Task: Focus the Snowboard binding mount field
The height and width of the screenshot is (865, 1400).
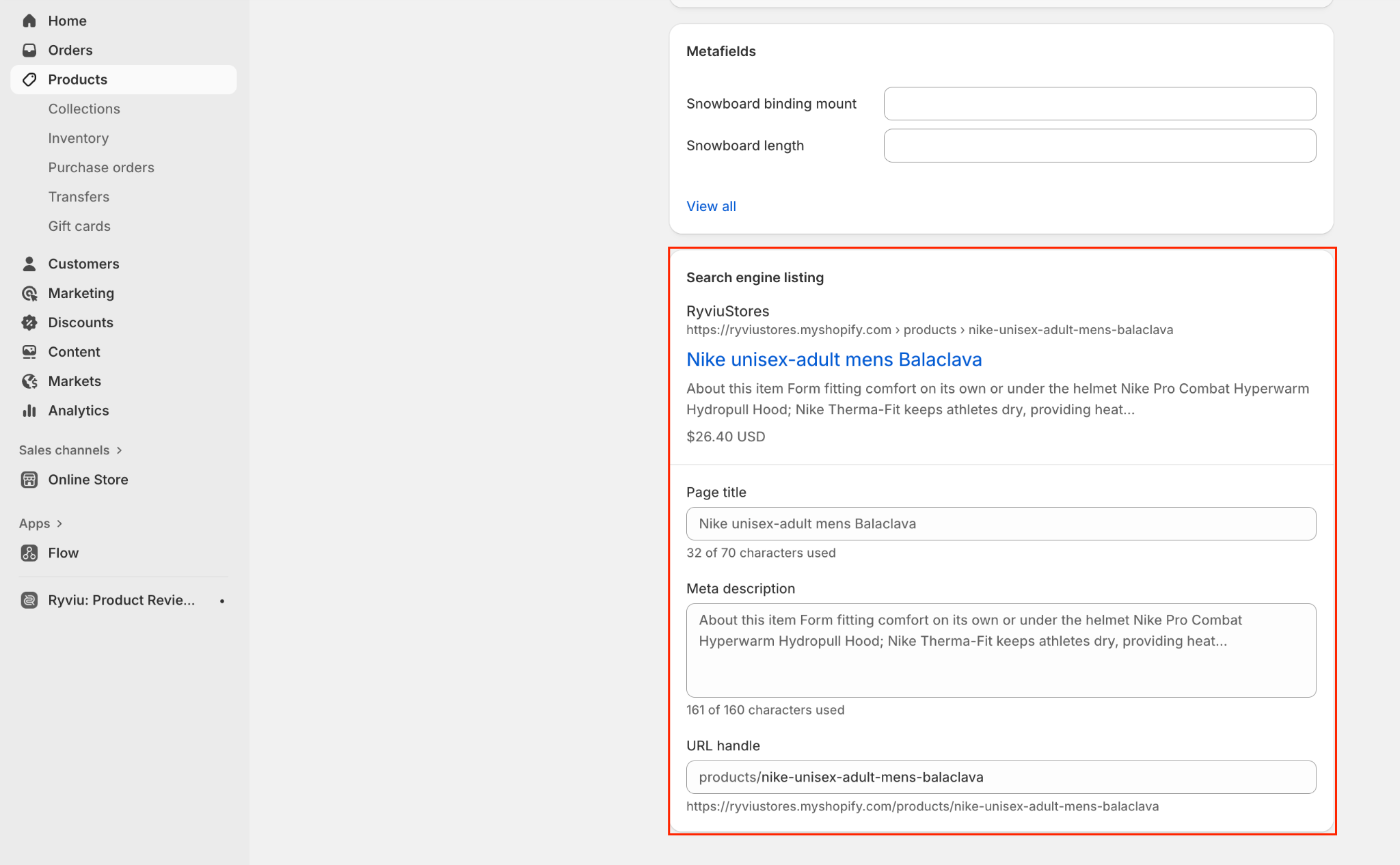Action: click(x=1099, y=104)
